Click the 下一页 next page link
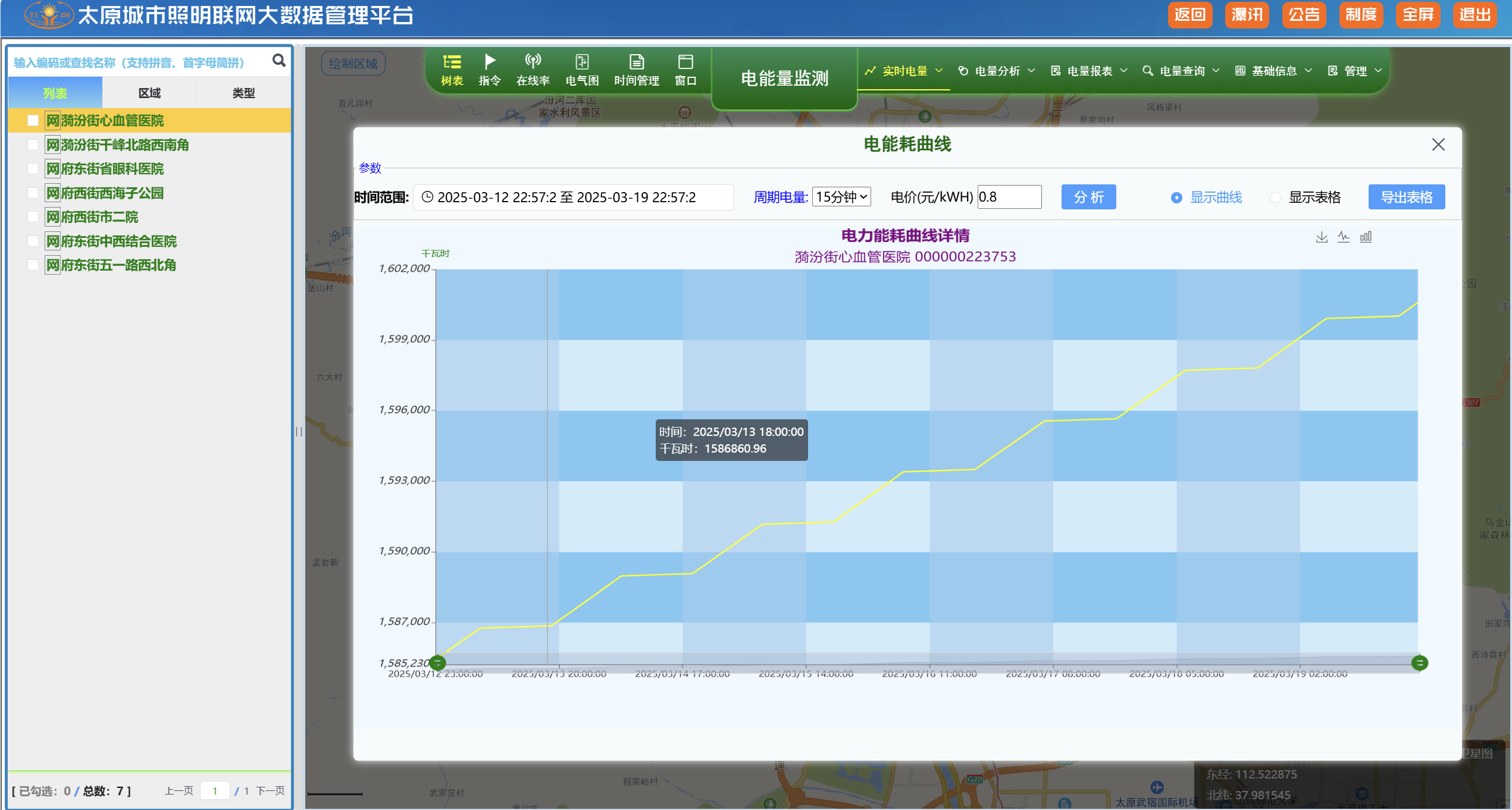Screen dimensions: 1512x810 [x=271, y=790]
